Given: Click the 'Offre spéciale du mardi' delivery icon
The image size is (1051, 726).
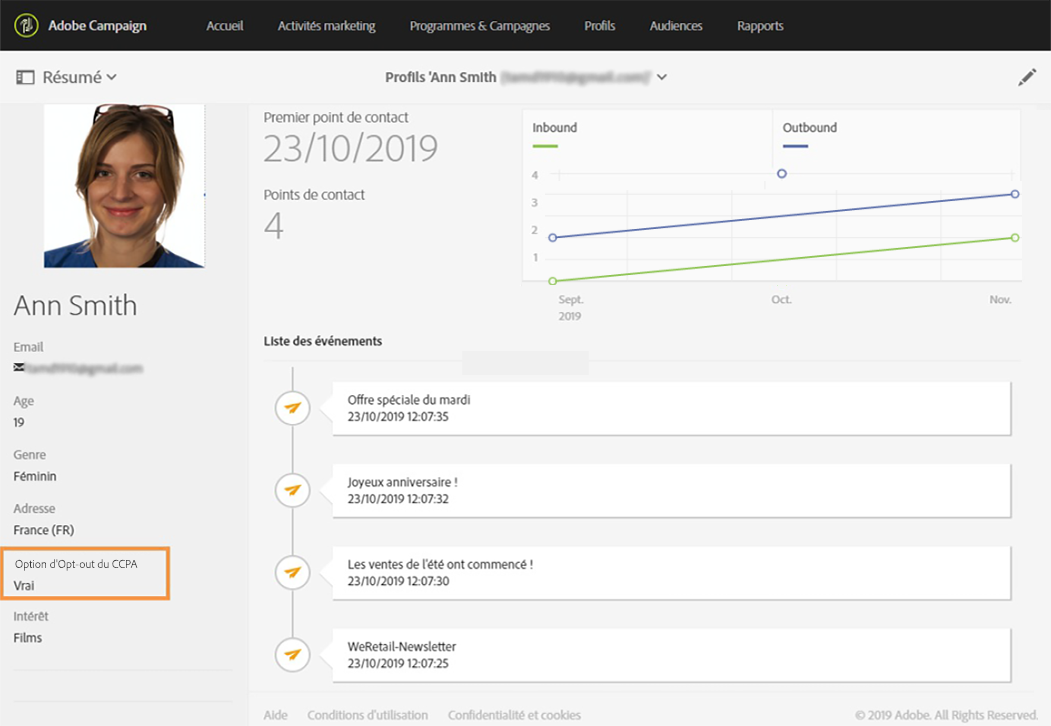Looking at the screenshot, I should click(292, 408).
